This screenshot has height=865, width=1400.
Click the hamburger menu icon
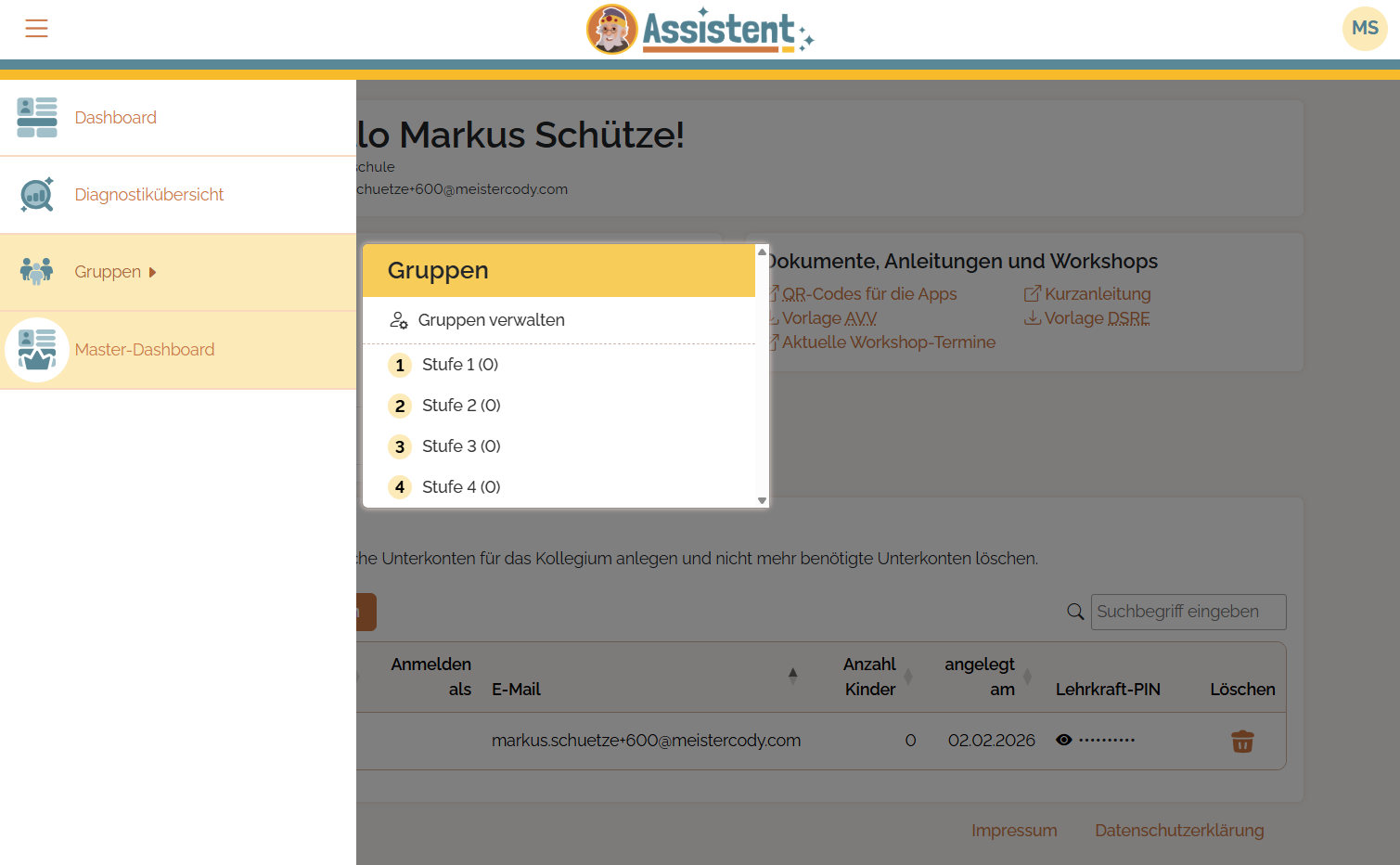coord(36,29)
